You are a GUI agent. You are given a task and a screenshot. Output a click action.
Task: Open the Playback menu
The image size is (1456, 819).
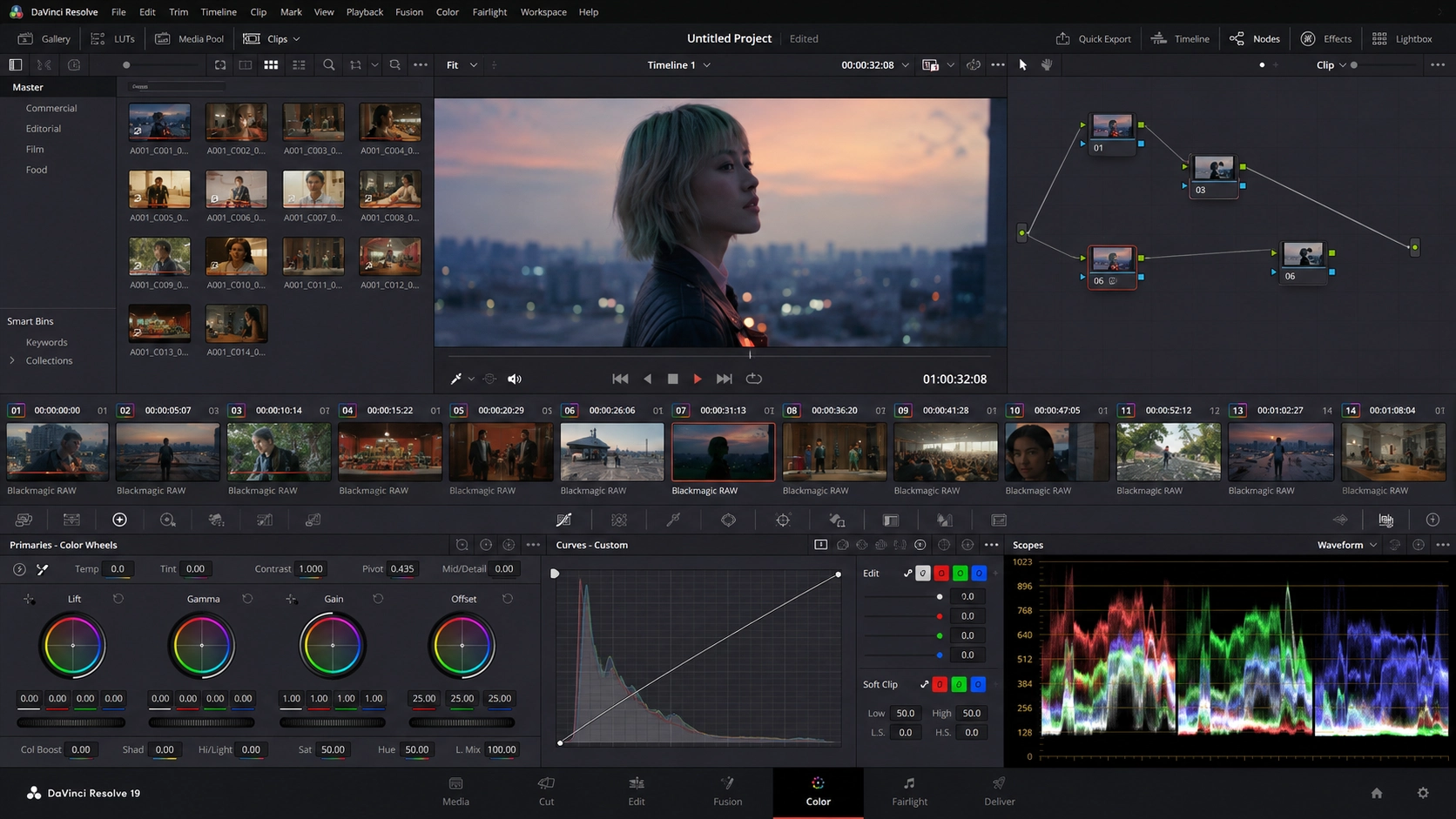click(x=364, y=12)
